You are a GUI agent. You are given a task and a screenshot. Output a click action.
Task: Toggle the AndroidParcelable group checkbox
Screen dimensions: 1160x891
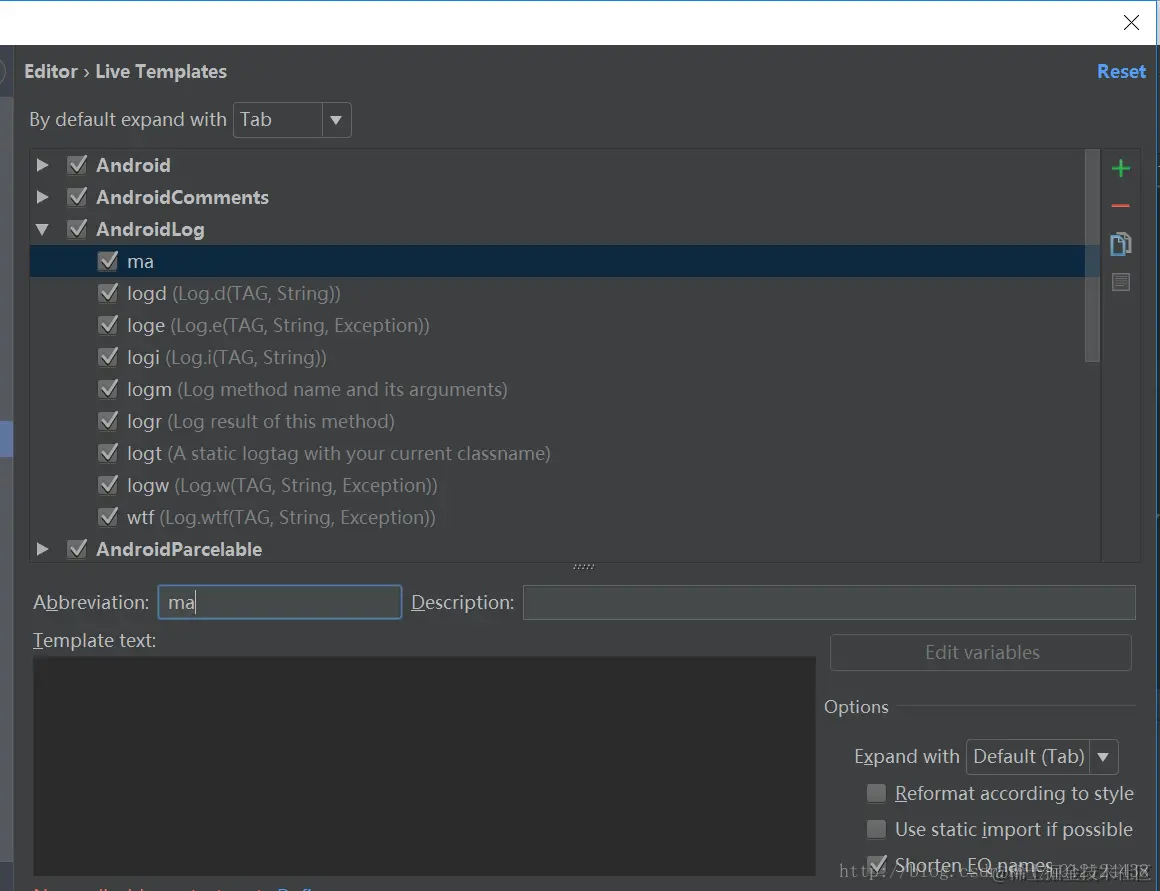pos(77,549)
